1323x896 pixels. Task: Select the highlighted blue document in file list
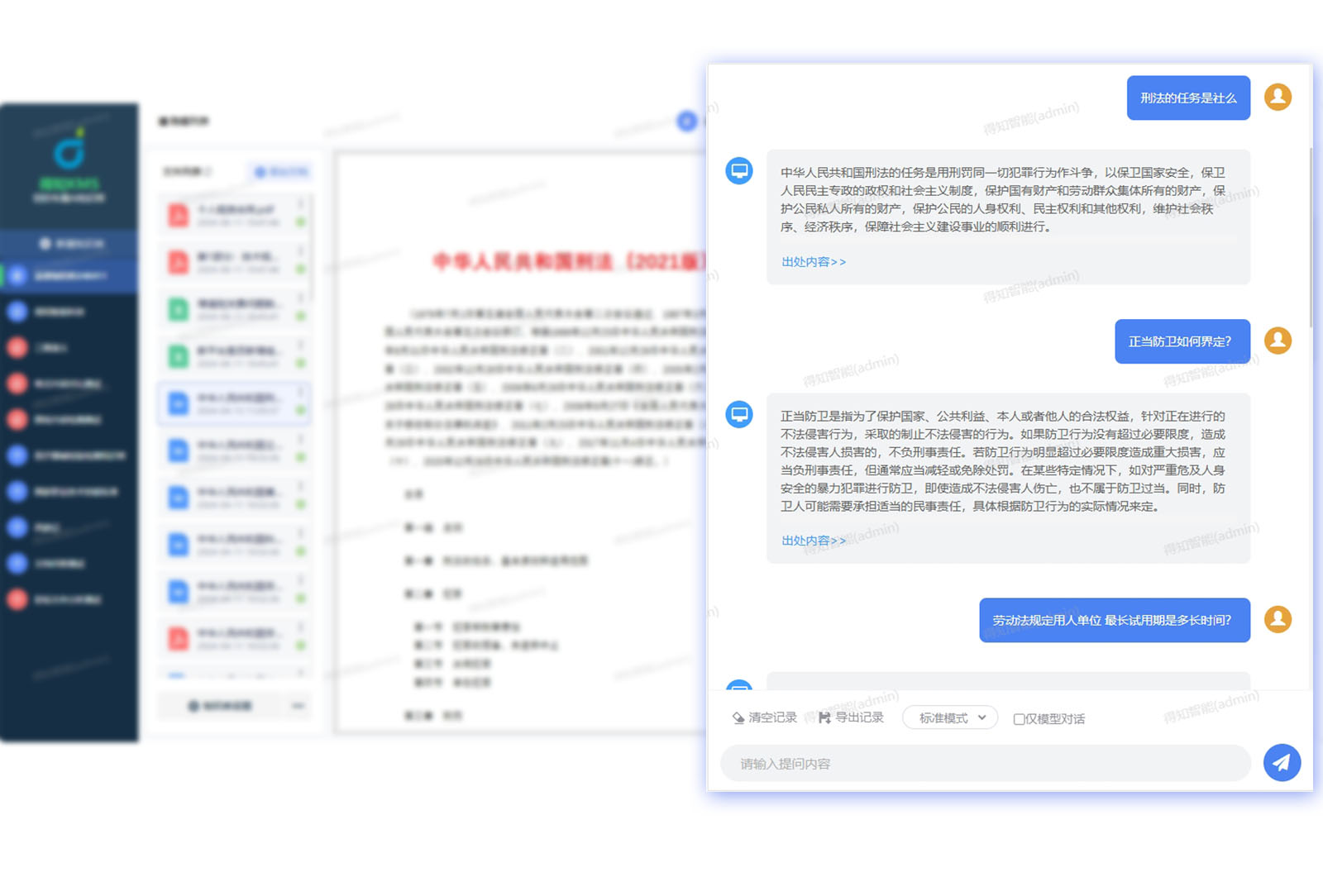click(234, 403)
